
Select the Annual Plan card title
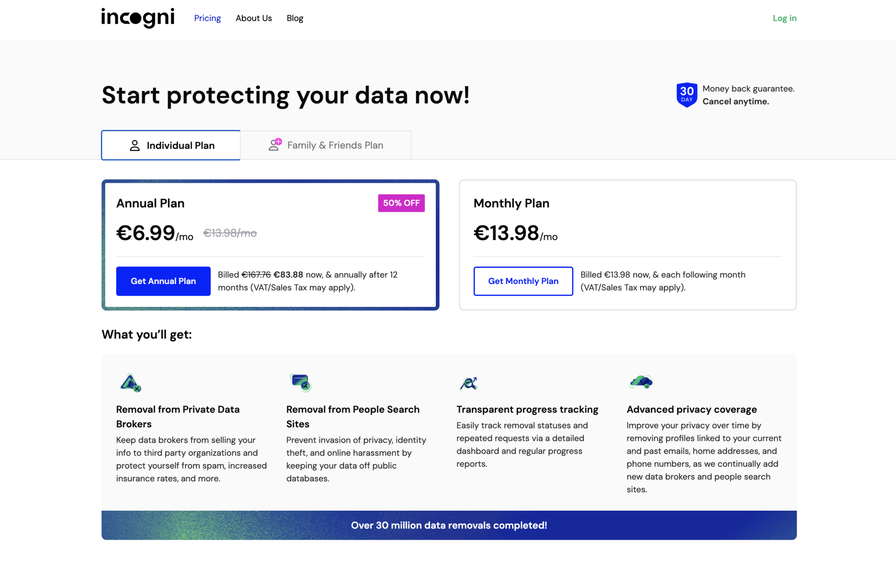coord(150,203)
